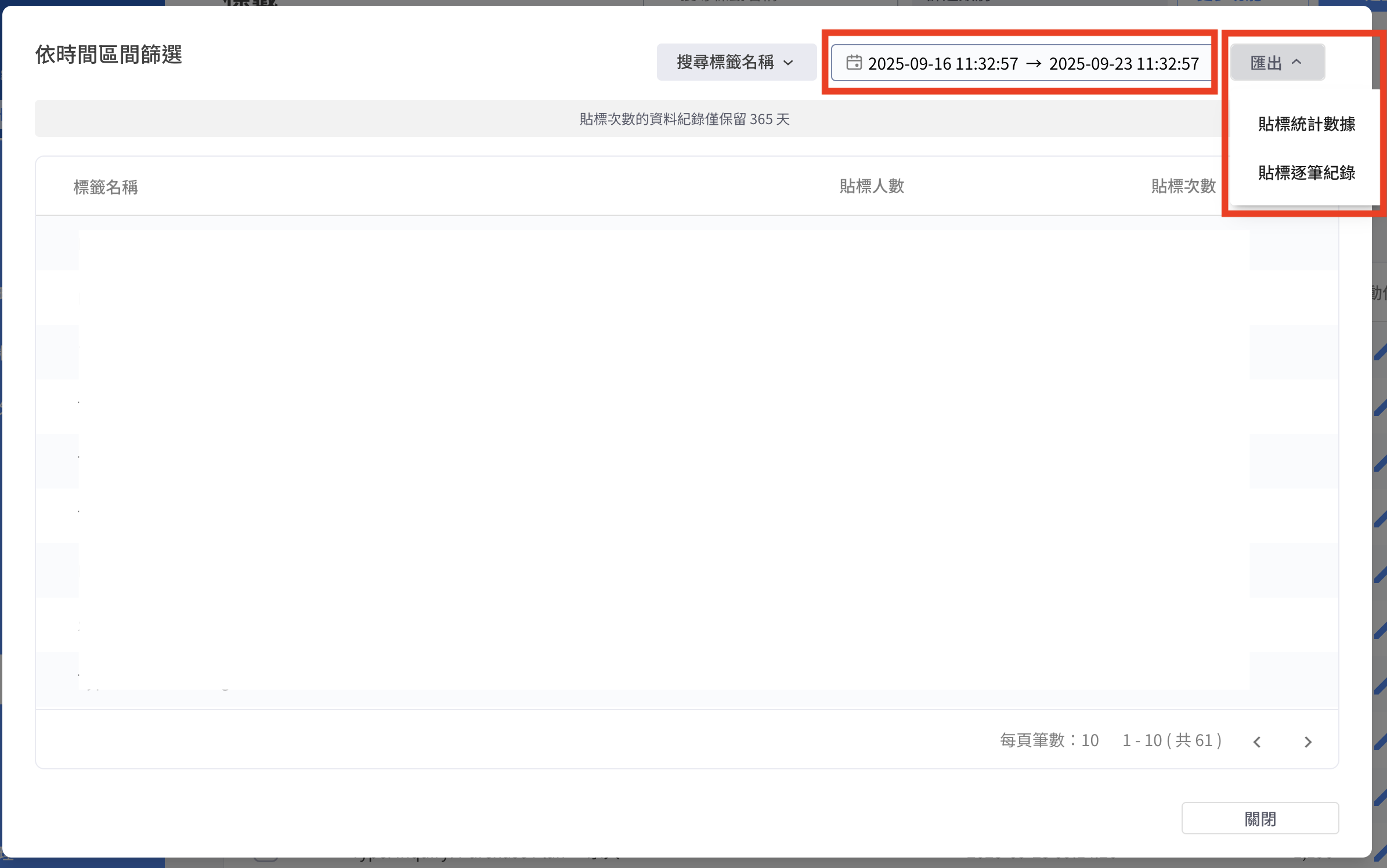Click the 1 - 10 (共 61) page indicator
Image resolution: width=1387 pixels, height=868 pixels.
point(1172,740)
